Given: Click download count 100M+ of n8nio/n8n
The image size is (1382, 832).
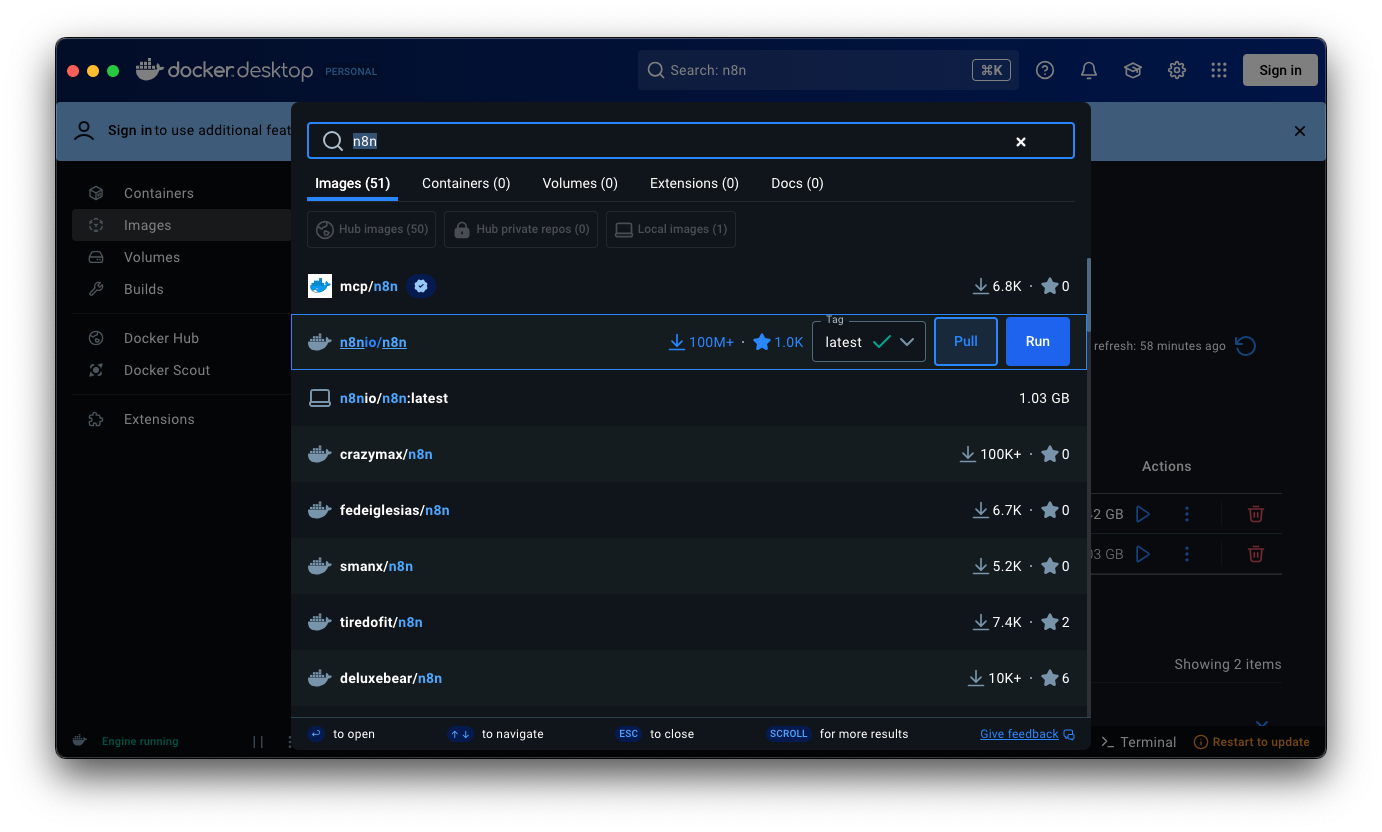Looking at the screenshot, I should point(701,342).
